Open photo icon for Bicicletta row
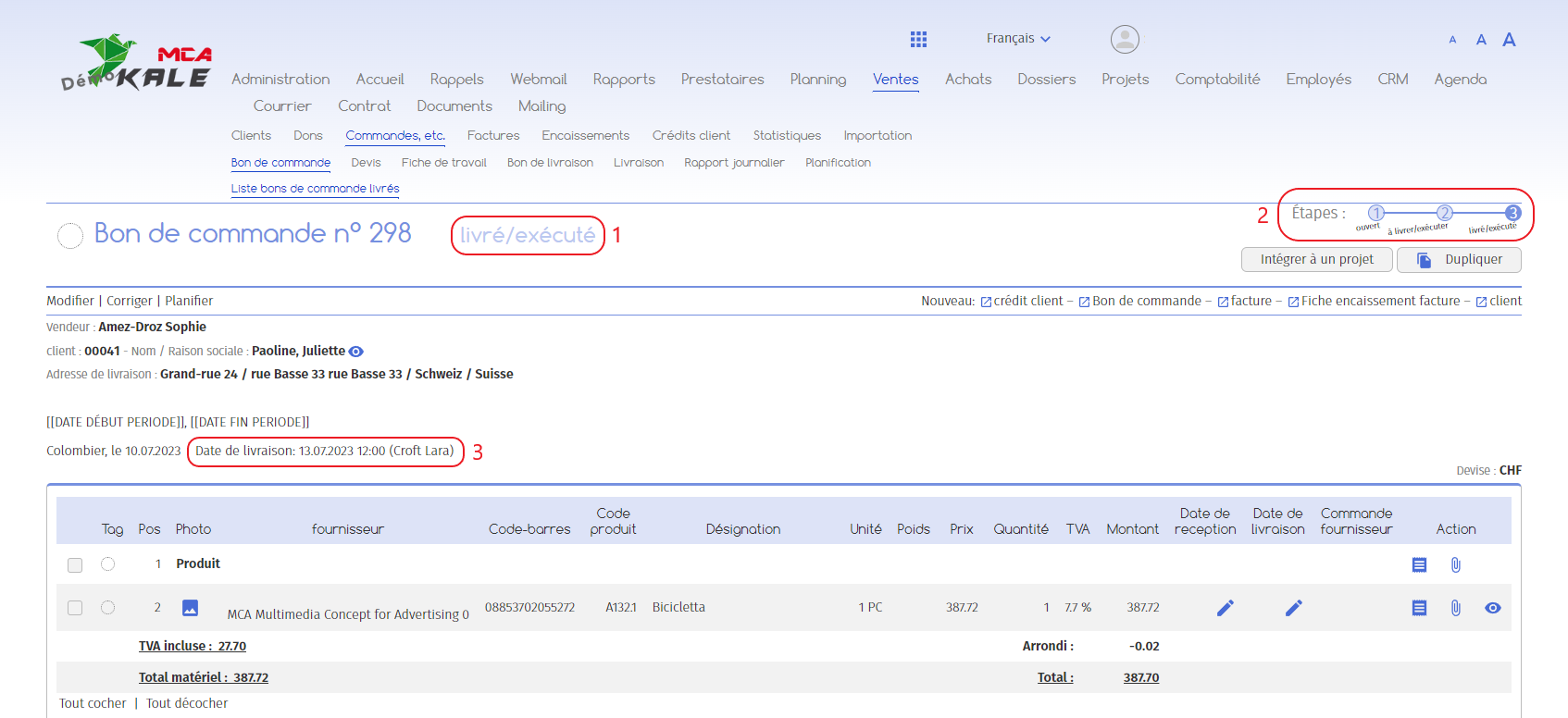 pos(190,608)
